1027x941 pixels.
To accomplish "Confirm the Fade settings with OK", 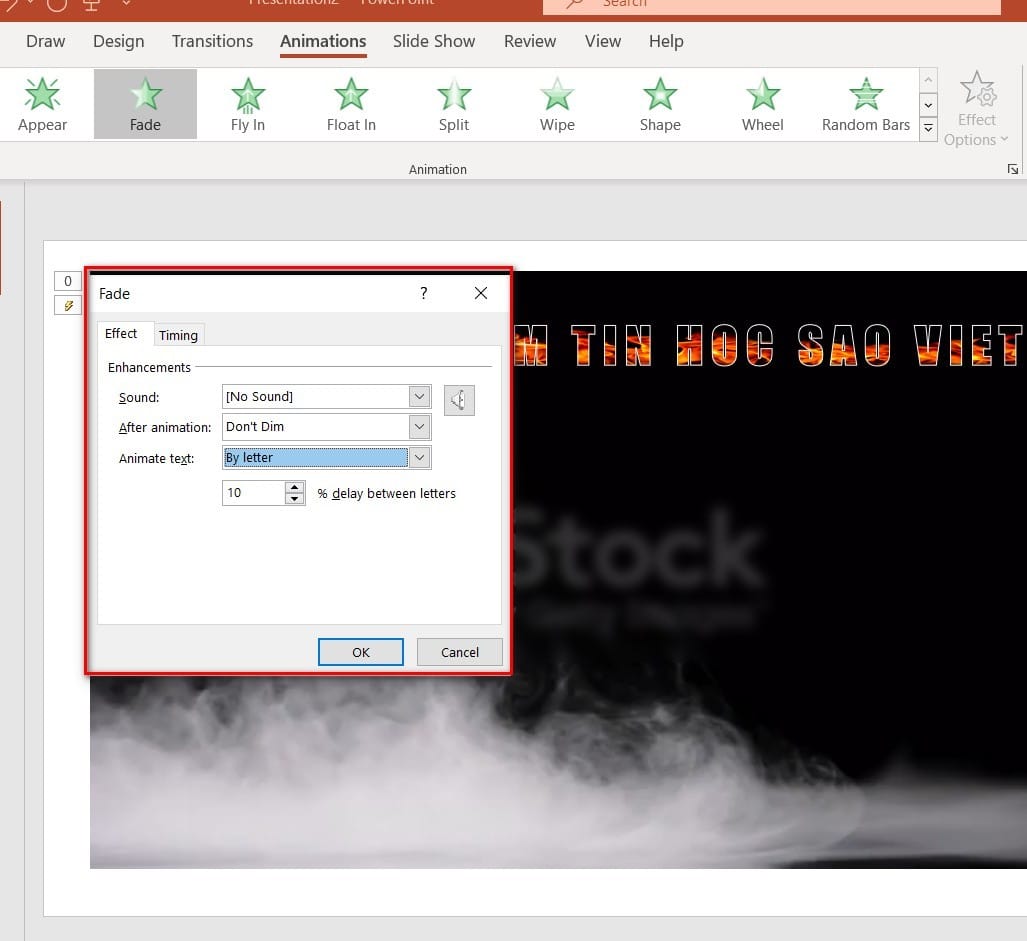I will (361, 652).
